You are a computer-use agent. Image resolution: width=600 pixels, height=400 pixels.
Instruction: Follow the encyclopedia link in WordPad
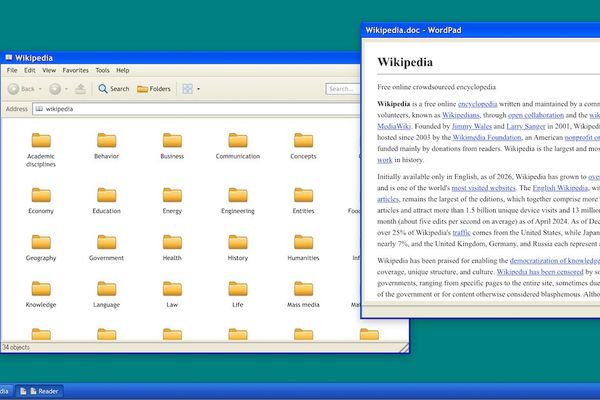(x=478, y=104)
